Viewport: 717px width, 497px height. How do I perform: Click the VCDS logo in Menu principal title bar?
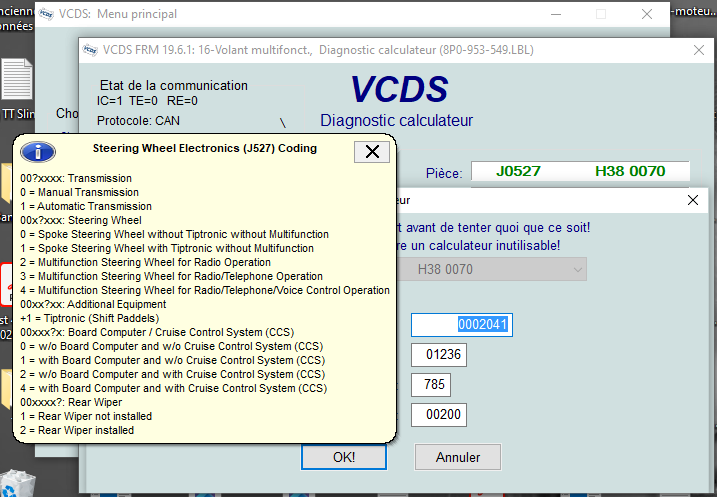click(x=48, y=14)
